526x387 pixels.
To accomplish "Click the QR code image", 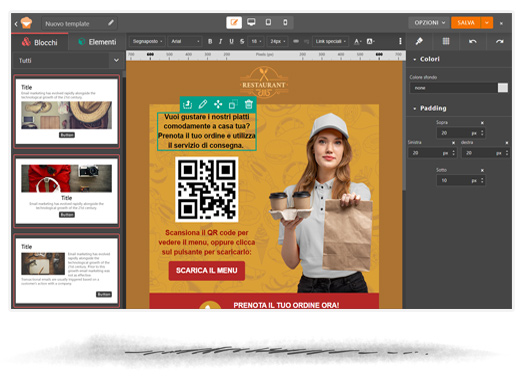I will [x=207, y=189].
